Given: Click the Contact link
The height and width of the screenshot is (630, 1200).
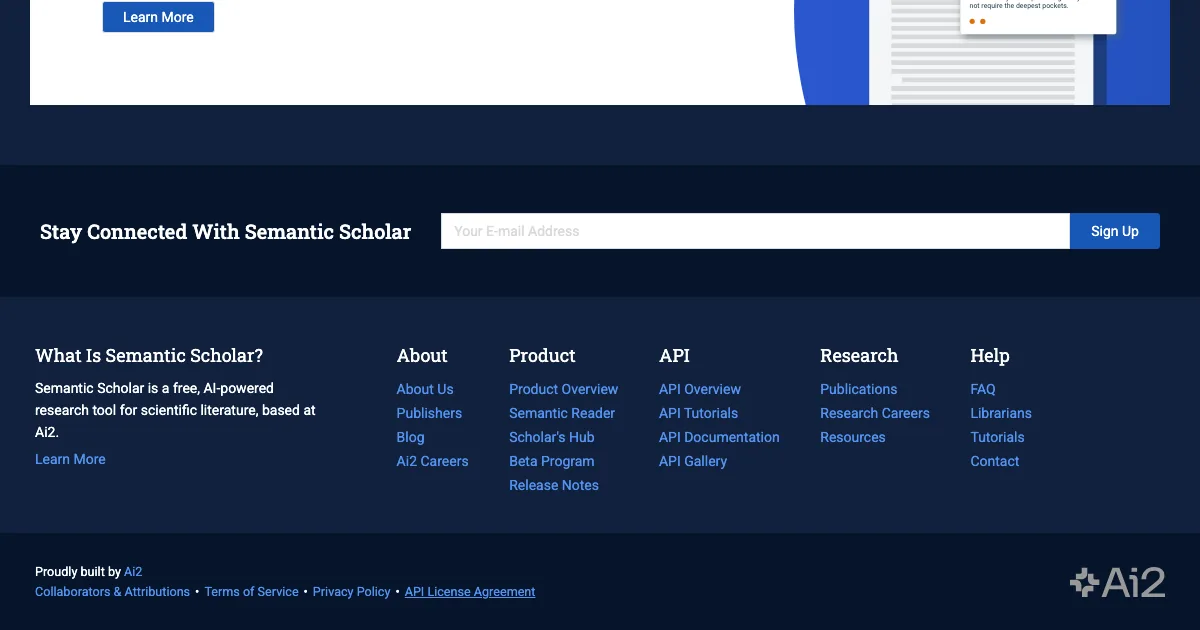Looking at the screenshot, I should tap(995, 461).
